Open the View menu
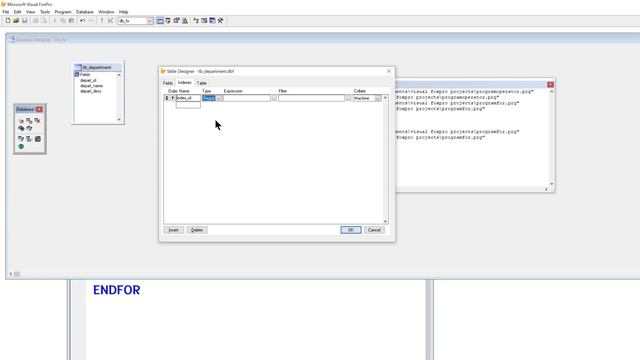 click(x=31, y=12)
